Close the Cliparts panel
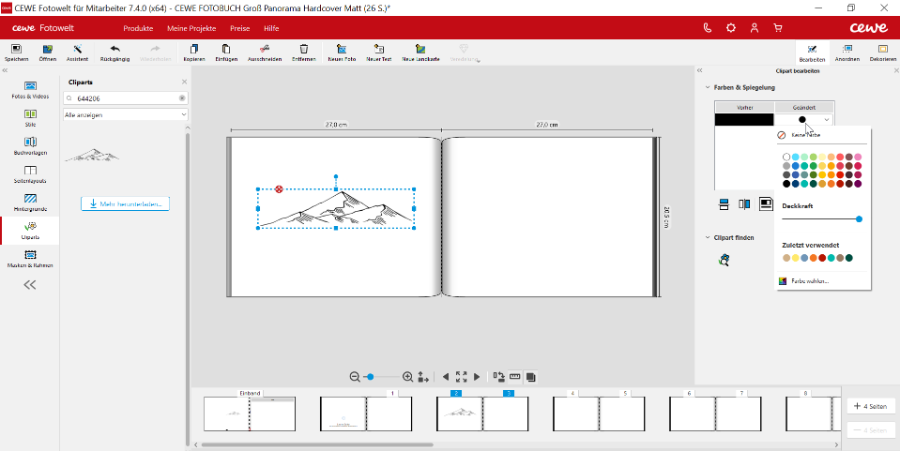This screenshot has height=451, width=900. click(184, 82)
